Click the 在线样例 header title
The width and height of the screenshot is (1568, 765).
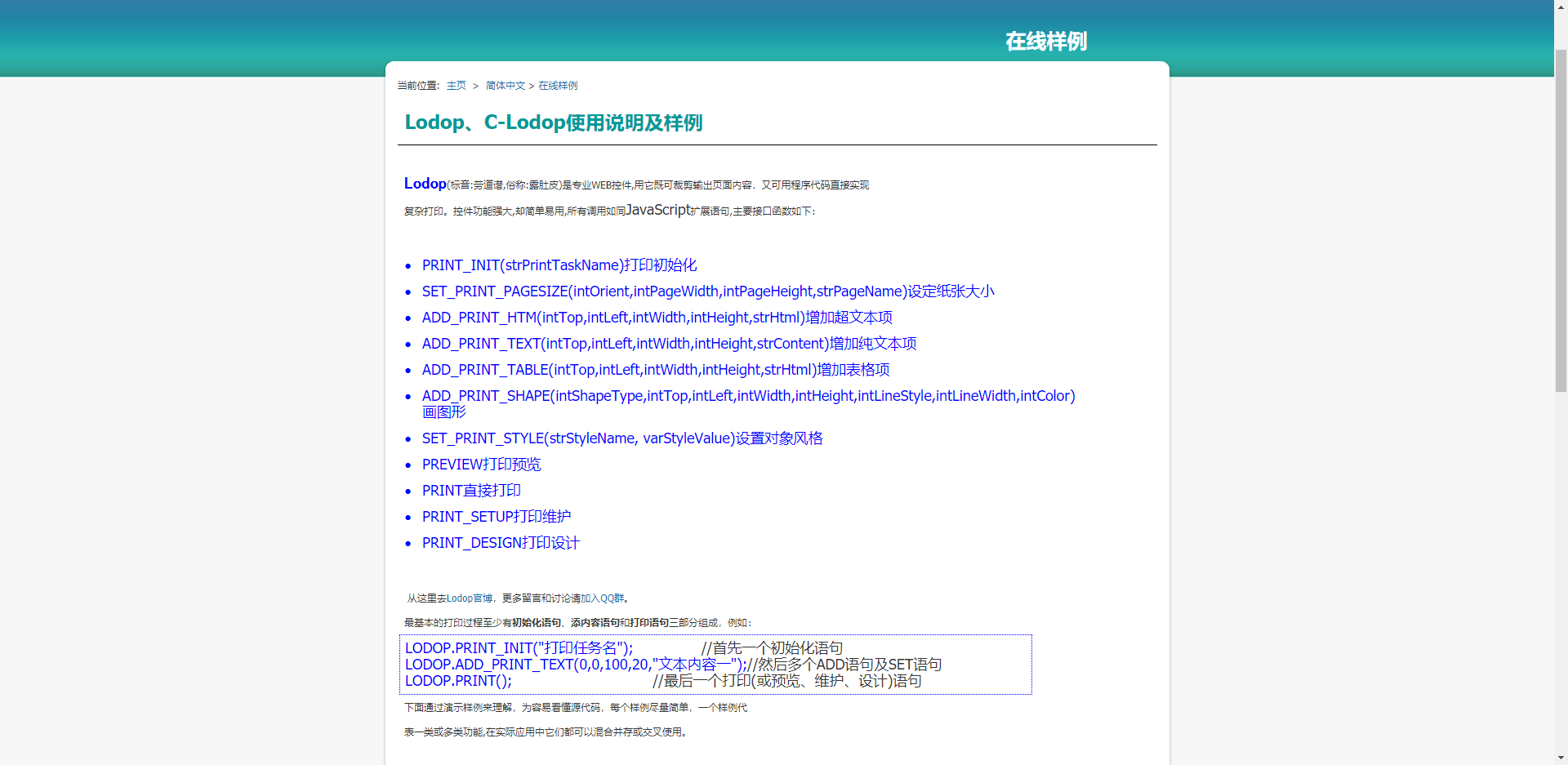coord(1046,42)
